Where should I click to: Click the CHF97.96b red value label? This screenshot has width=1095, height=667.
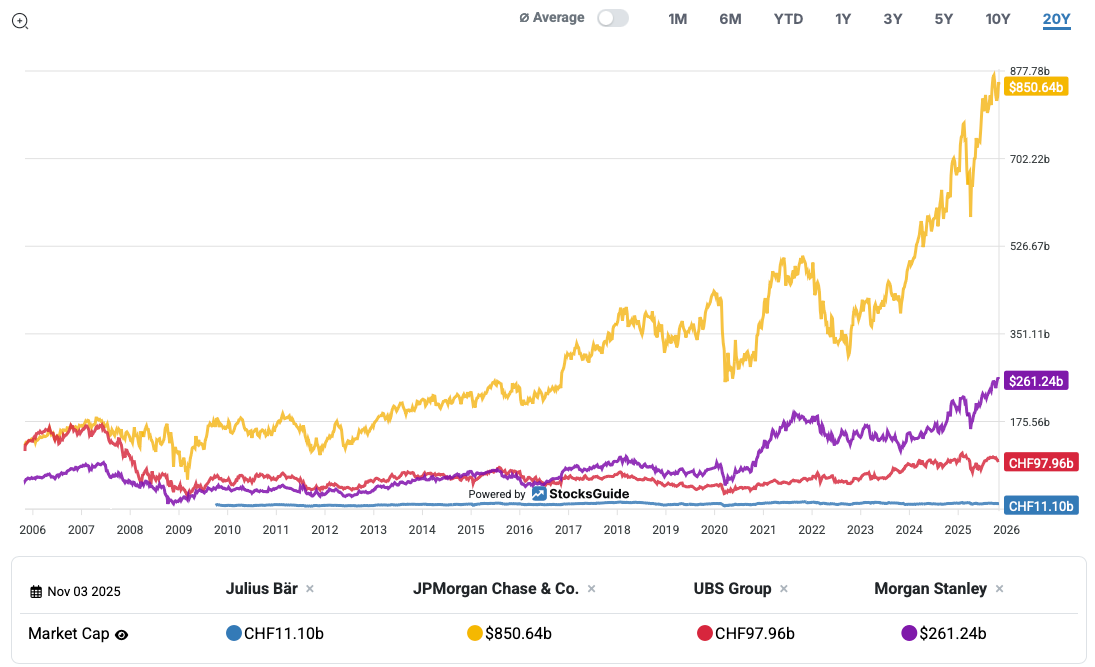coord(1040,462)
